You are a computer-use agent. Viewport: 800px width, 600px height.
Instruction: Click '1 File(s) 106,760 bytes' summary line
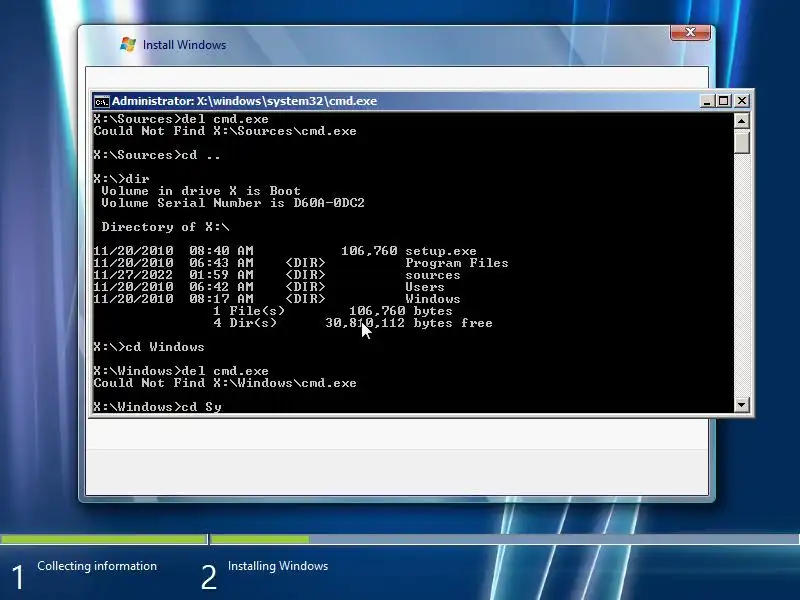[x=333, y=311]
